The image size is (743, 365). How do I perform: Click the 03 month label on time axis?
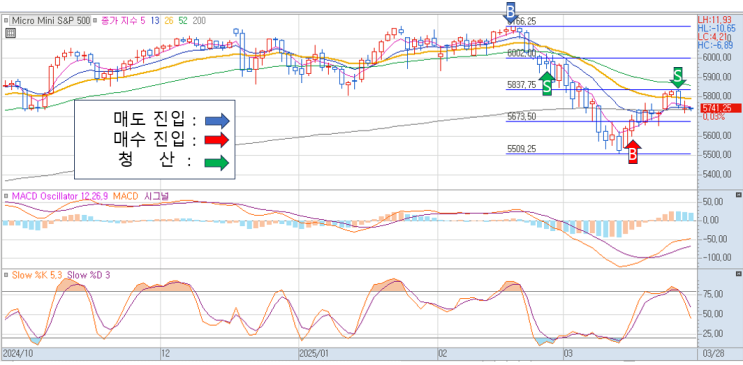point(568,354)
